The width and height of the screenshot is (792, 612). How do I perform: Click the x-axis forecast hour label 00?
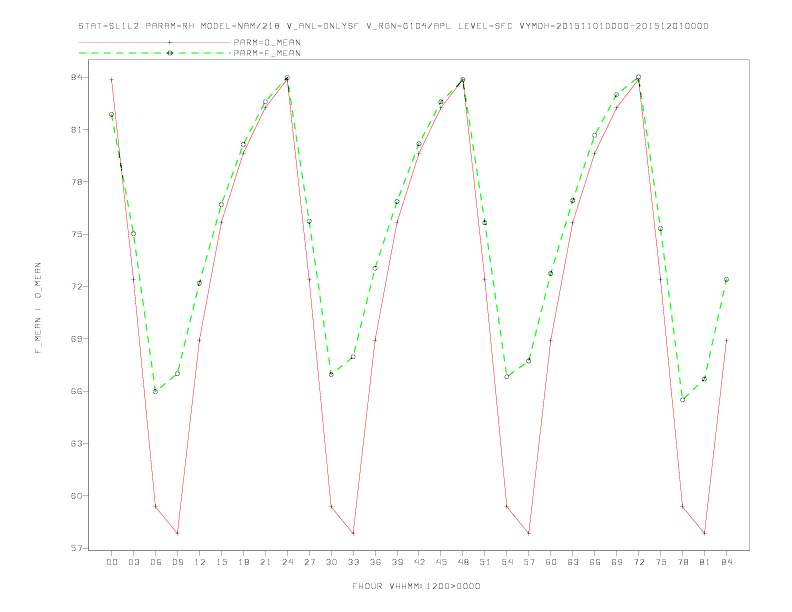click(x=112, y=562)
